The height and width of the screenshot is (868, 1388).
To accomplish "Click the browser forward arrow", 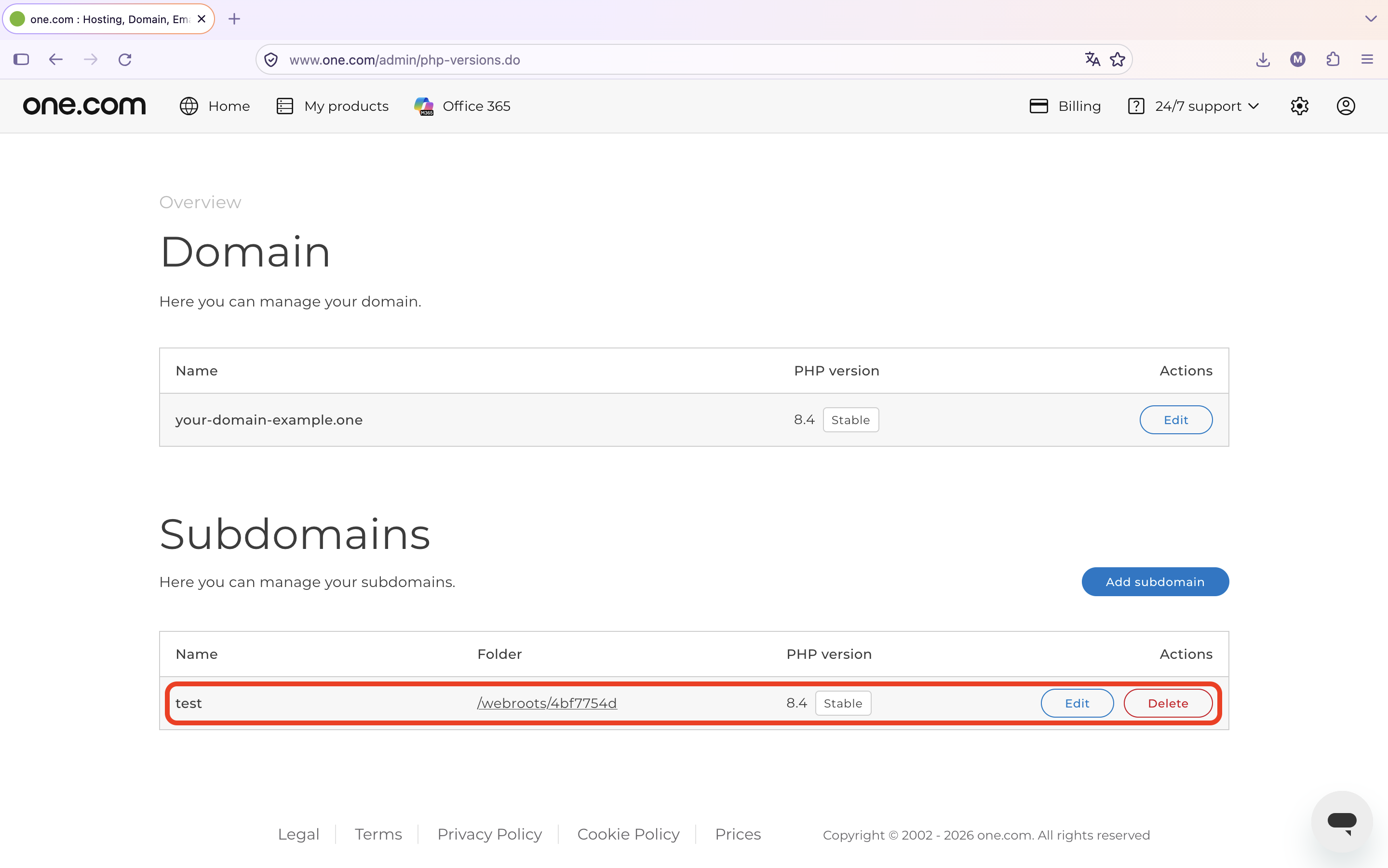I will tap(91, 59).
